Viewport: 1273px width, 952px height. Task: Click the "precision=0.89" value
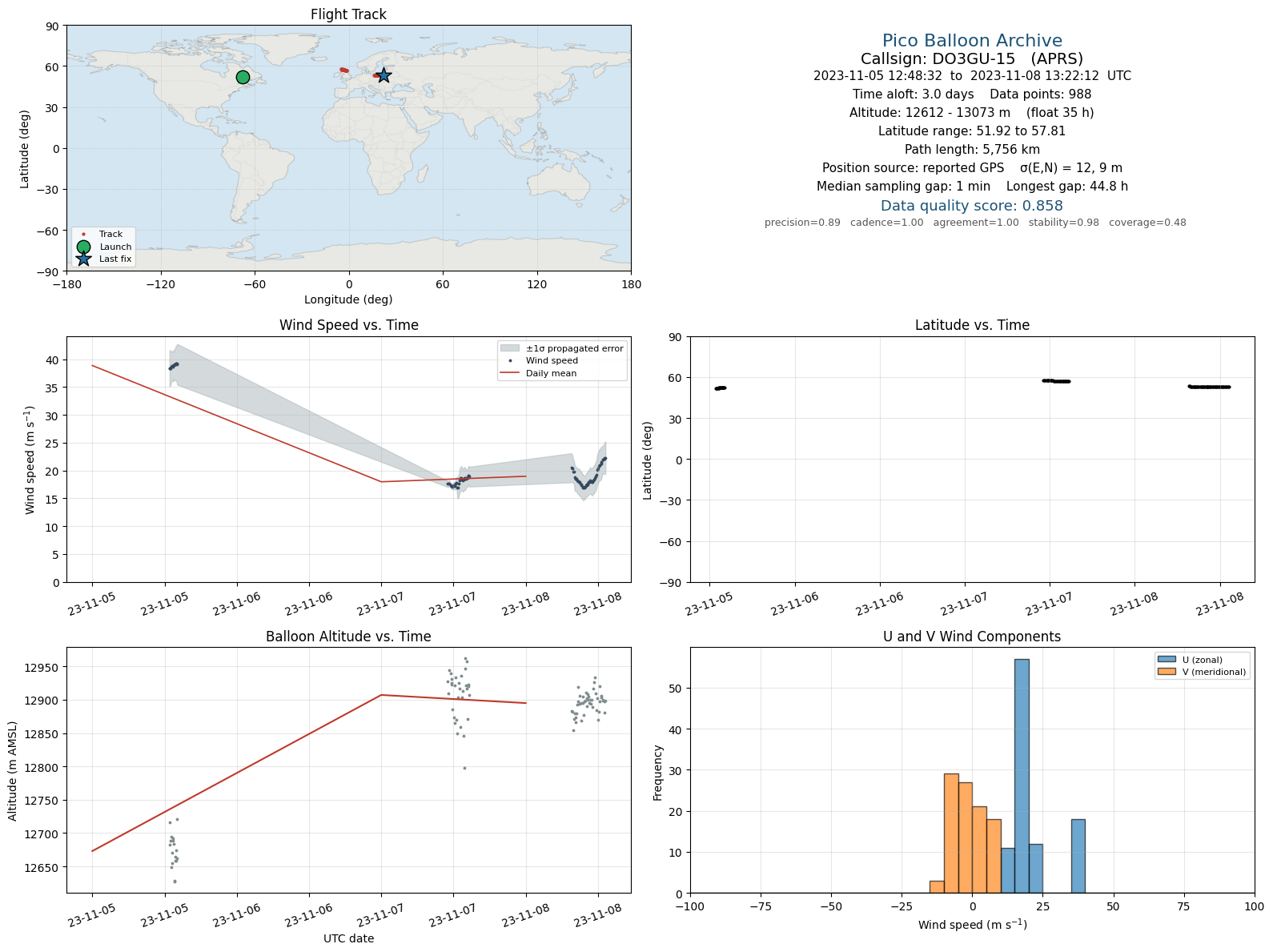802,223
